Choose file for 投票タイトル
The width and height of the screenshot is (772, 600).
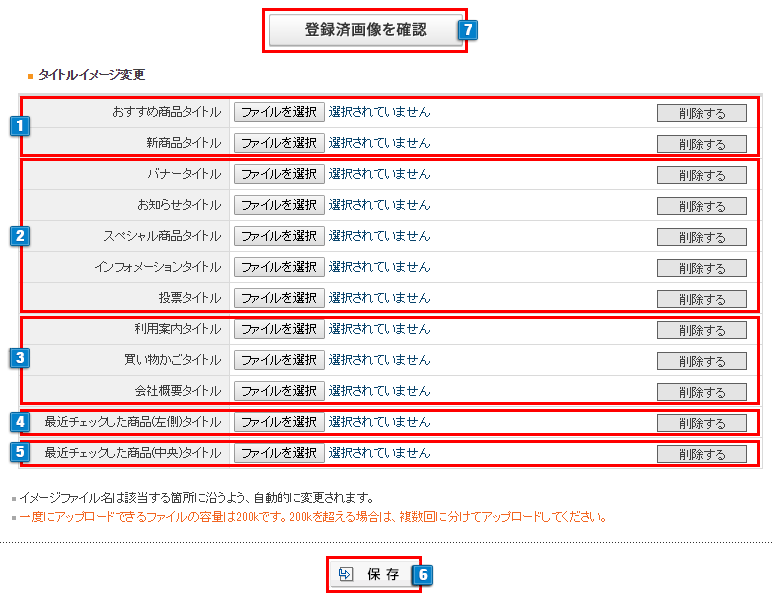[x=279, y=298]
